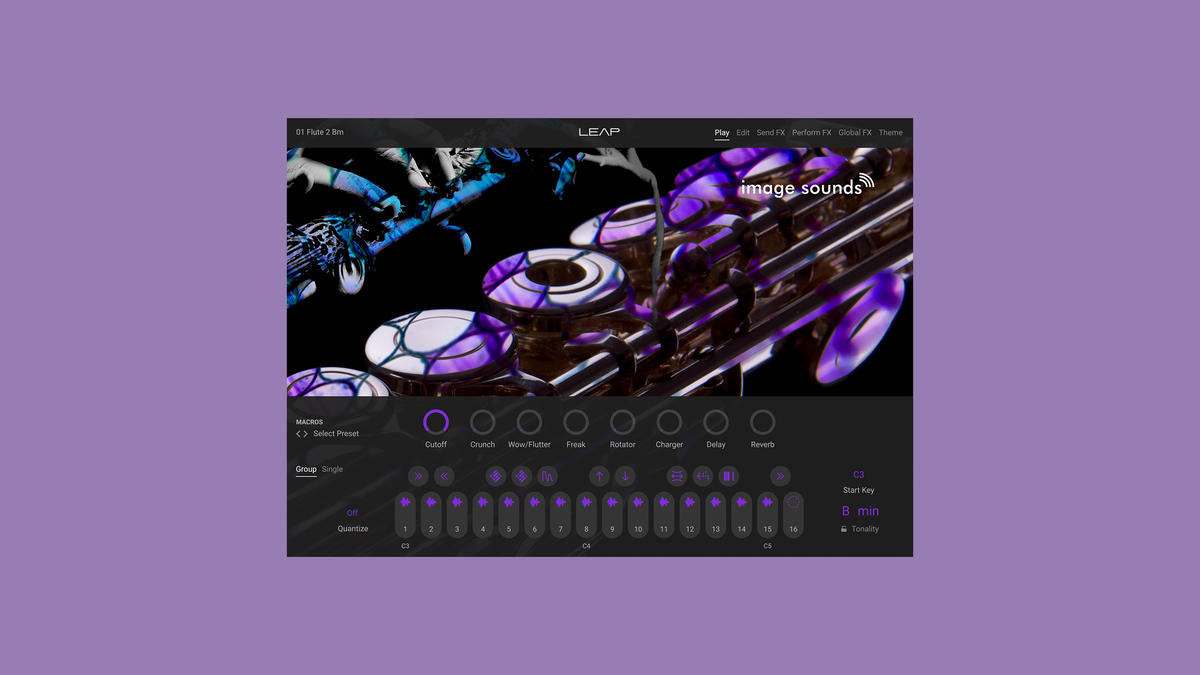The image size is (1200, 675).
Task: Trigger sample pad 4
Action: [x=483, y=515]
